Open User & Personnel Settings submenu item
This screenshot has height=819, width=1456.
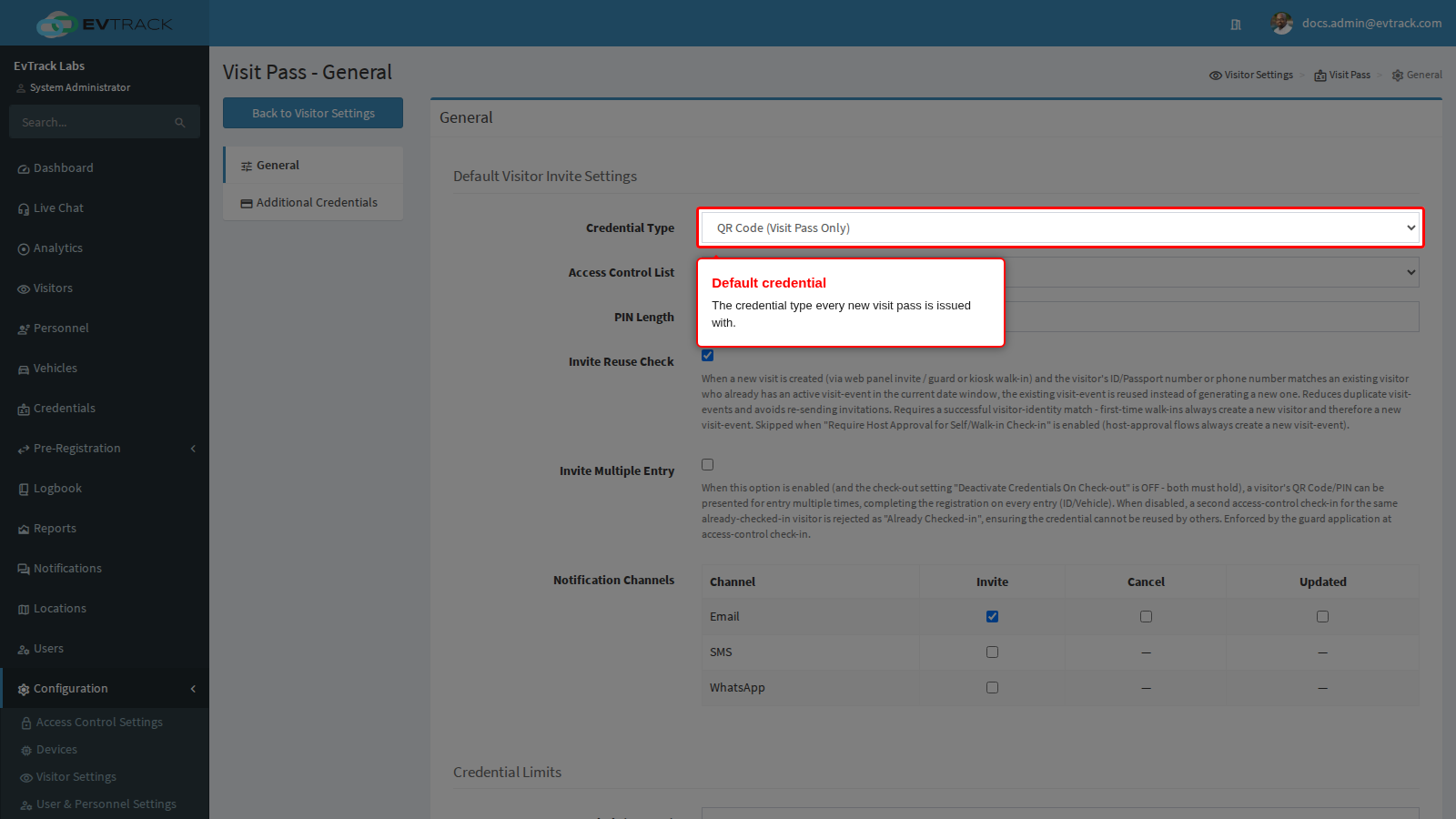pyautogui.click(x=105, y=804)
